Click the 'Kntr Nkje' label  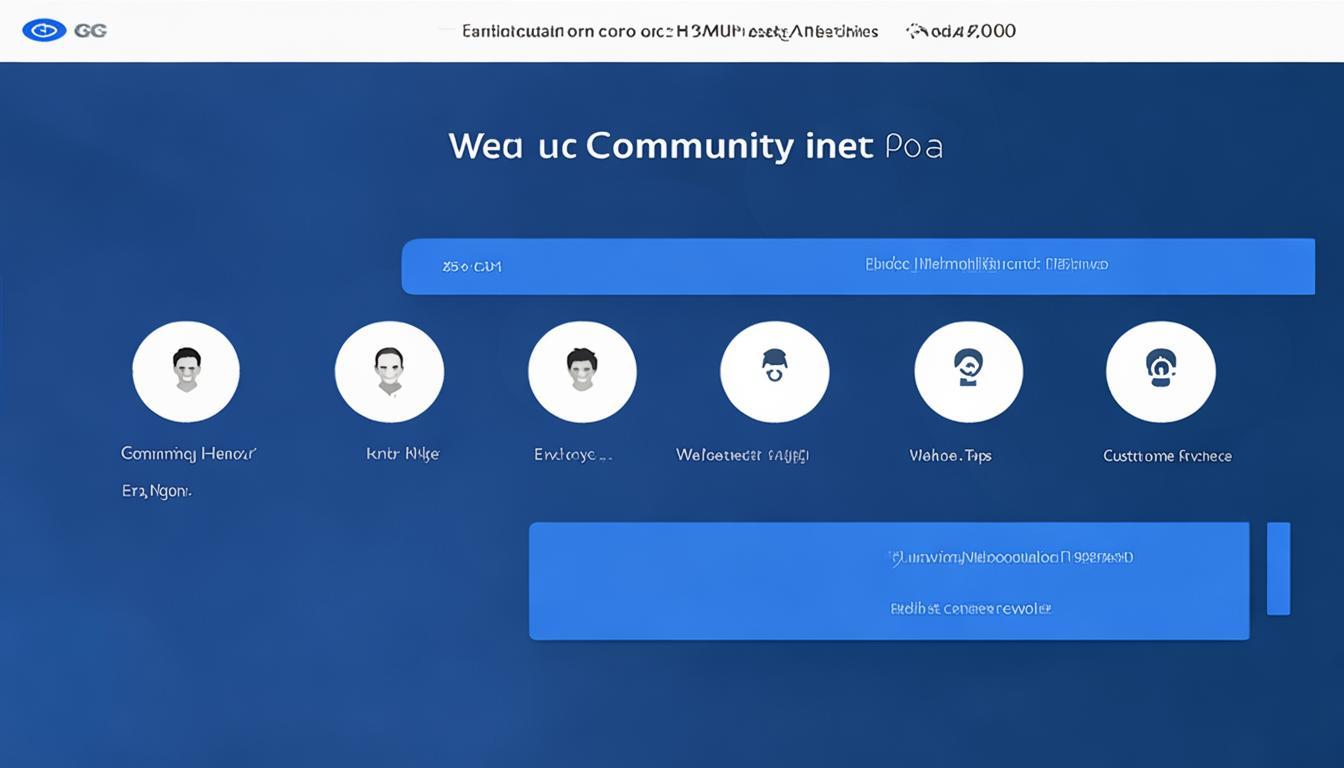(402, 454)
